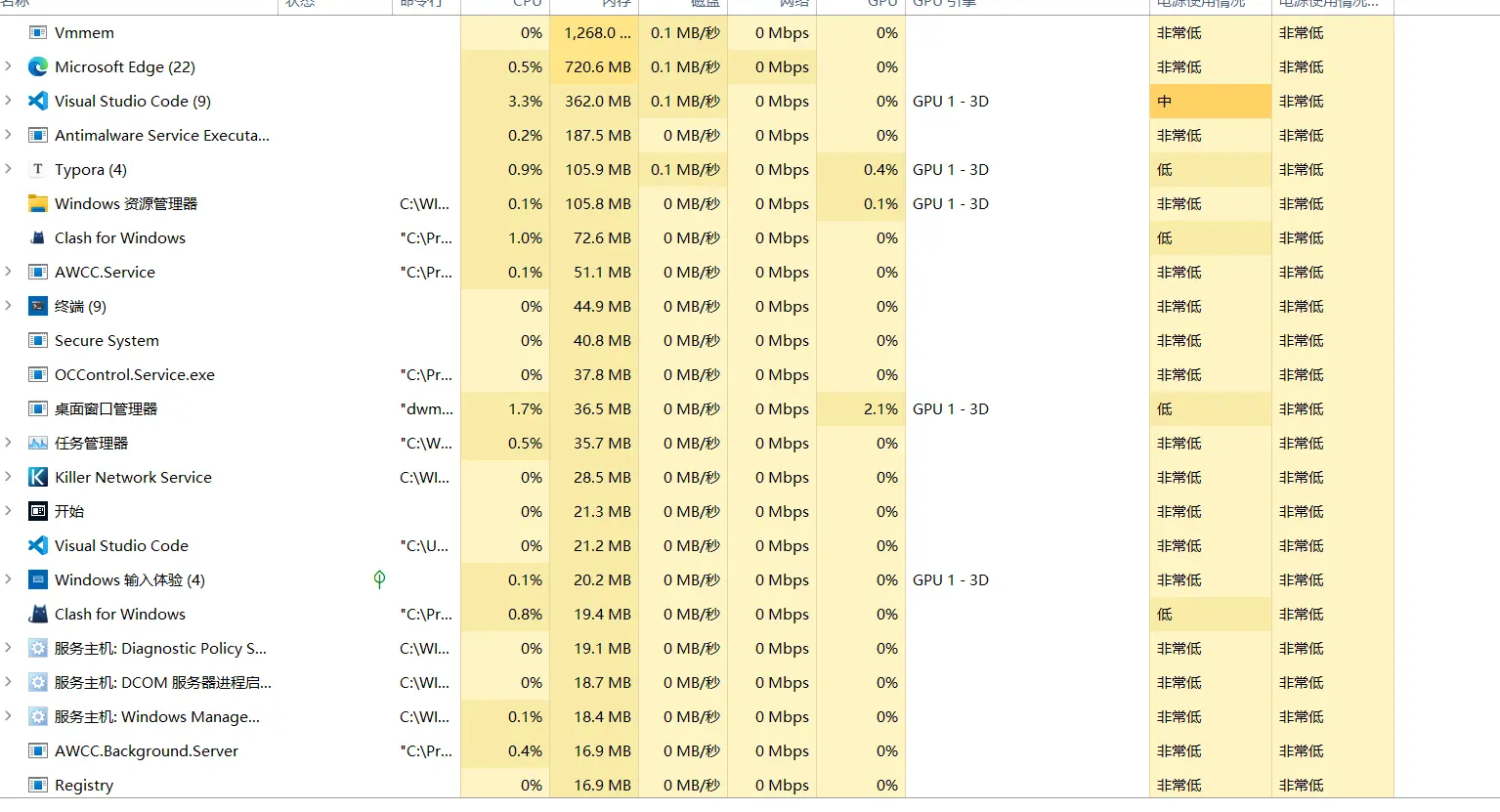
Task: Expand the Typora (4) process group
Action: [9, 169]
